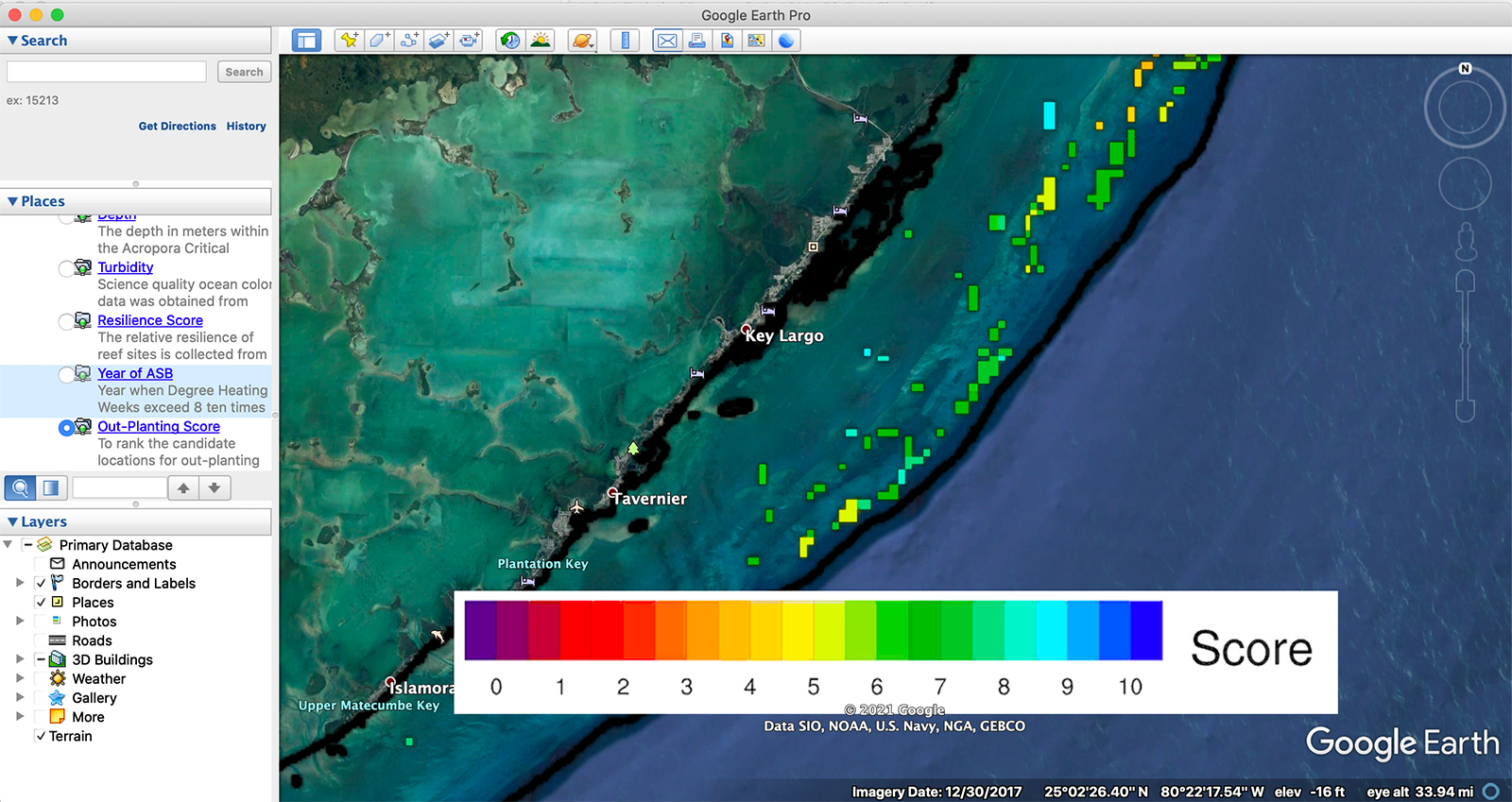Click the More layer label

click(x=88, y=717)
